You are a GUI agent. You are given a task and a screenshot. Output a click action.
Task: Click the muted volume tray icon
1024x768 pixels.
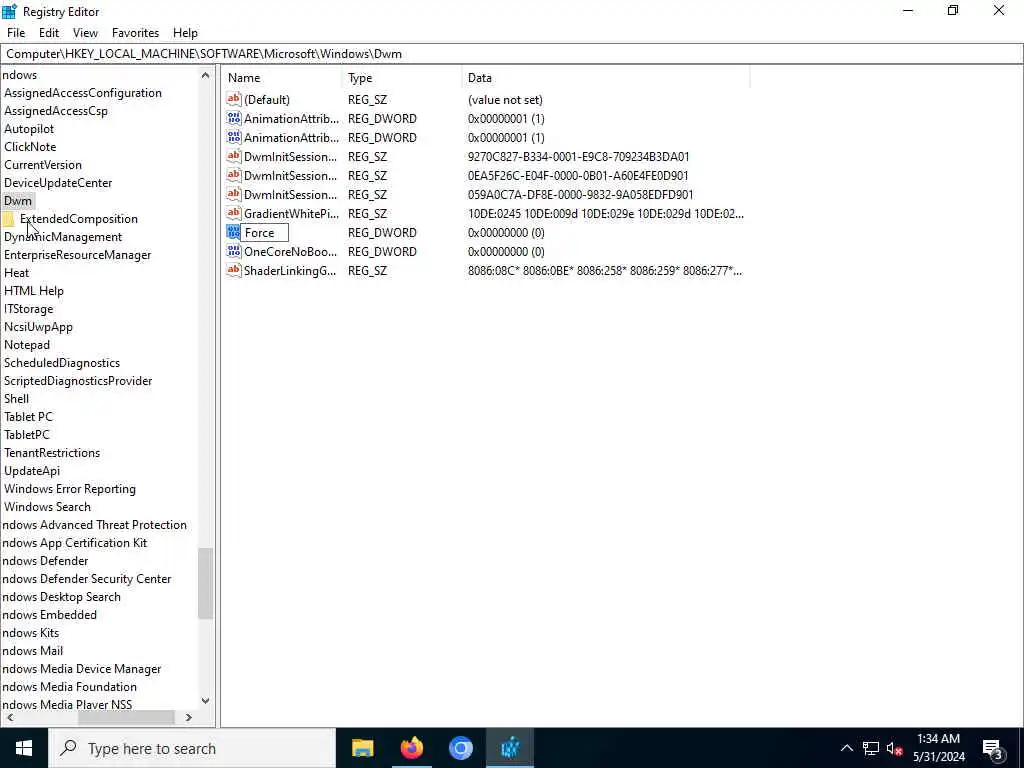tap(895, 748)
